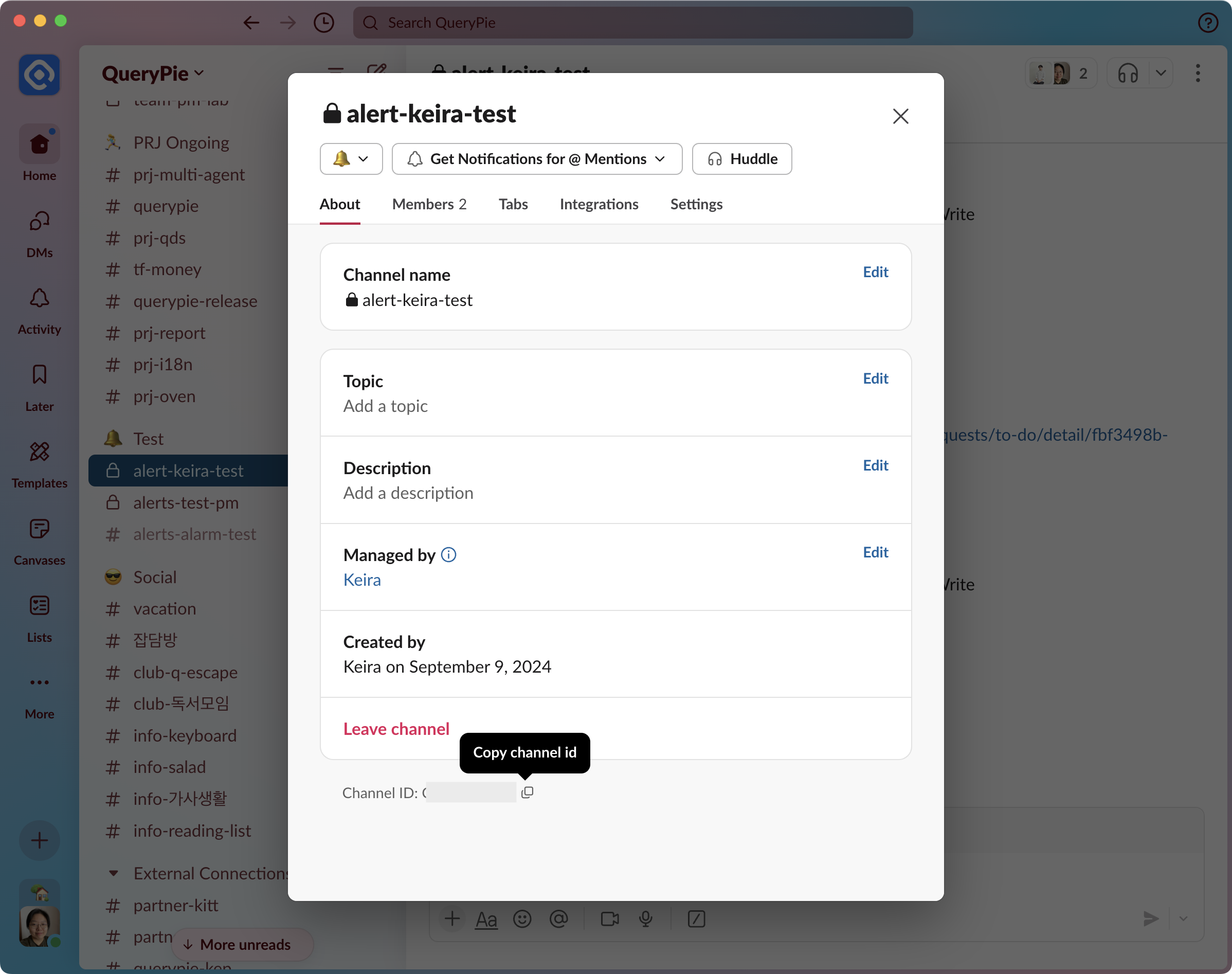Open the emoji picker in the message composer
This screenshot has width=1232, height=974.
[522, 918]
